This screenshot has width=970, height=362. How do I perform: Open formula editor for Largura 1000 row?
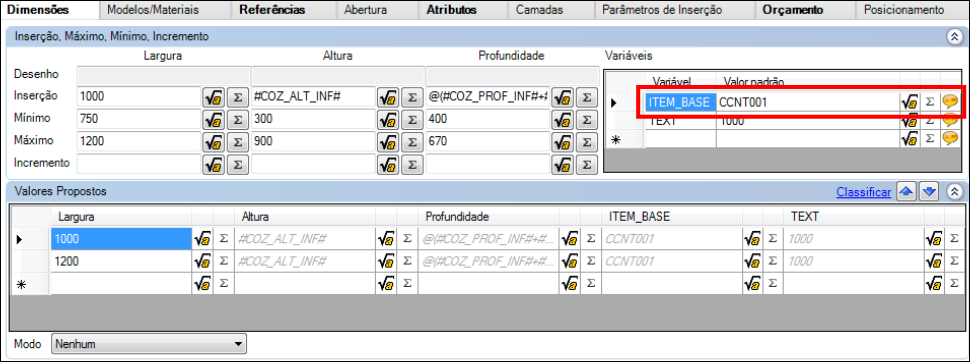pyautogui.click(x=202, y=238)
